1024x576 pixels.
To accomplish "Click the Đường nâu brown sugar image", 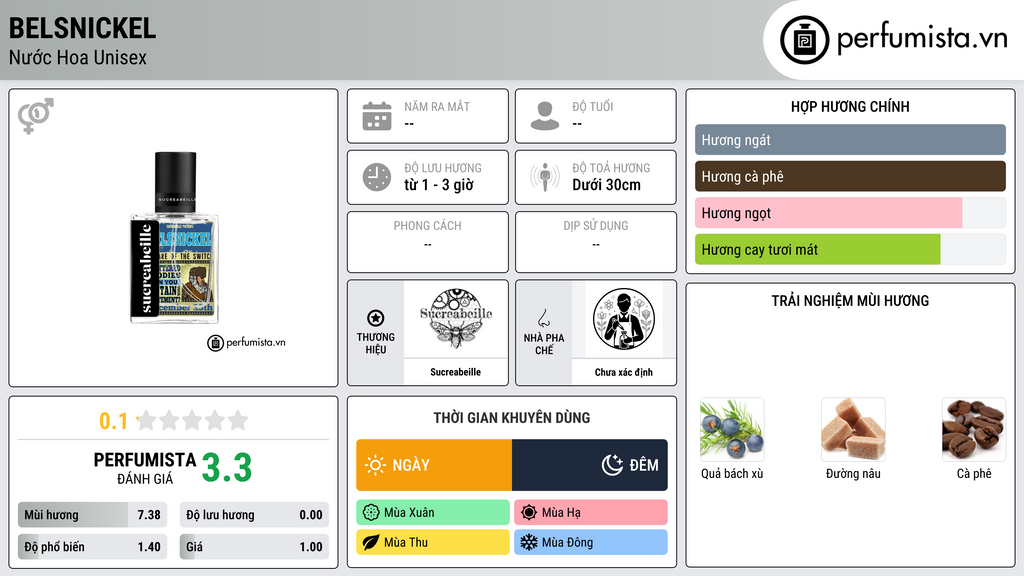I will tap(853, 430).
